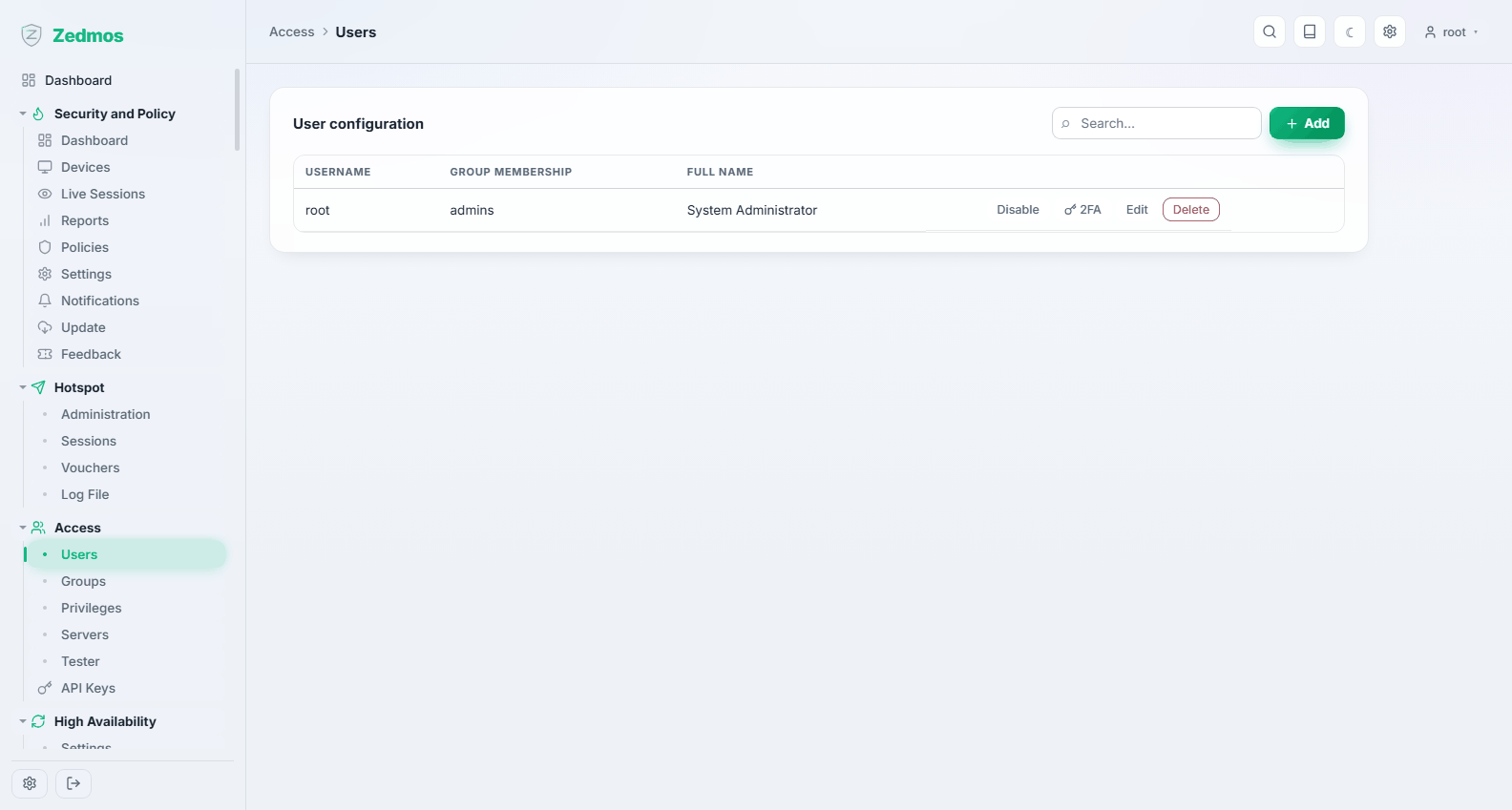Open Groups under Access

click(x=83, y=581)
